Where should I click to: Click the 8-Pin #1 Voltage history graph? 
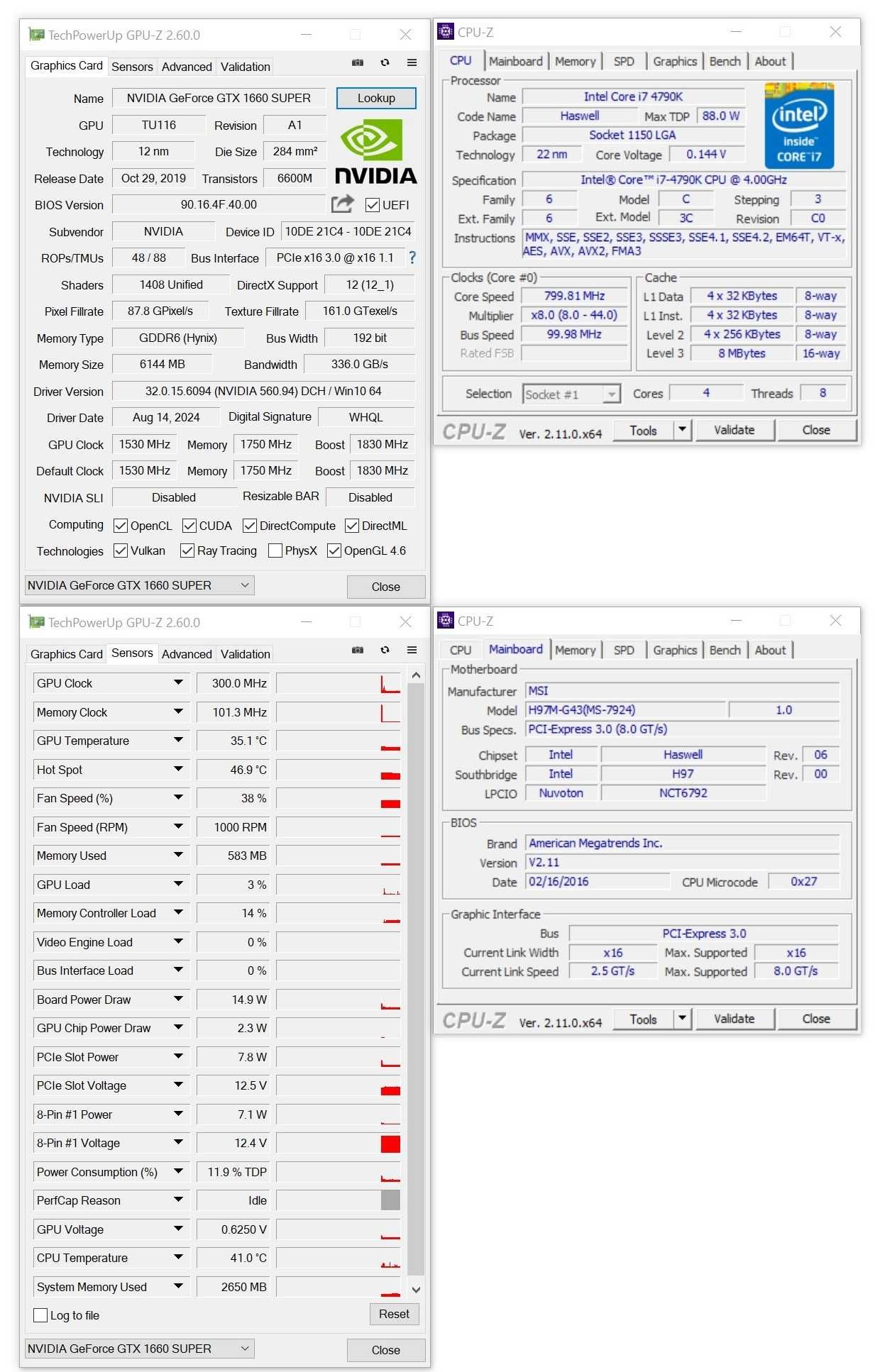tap(339, 1143)
